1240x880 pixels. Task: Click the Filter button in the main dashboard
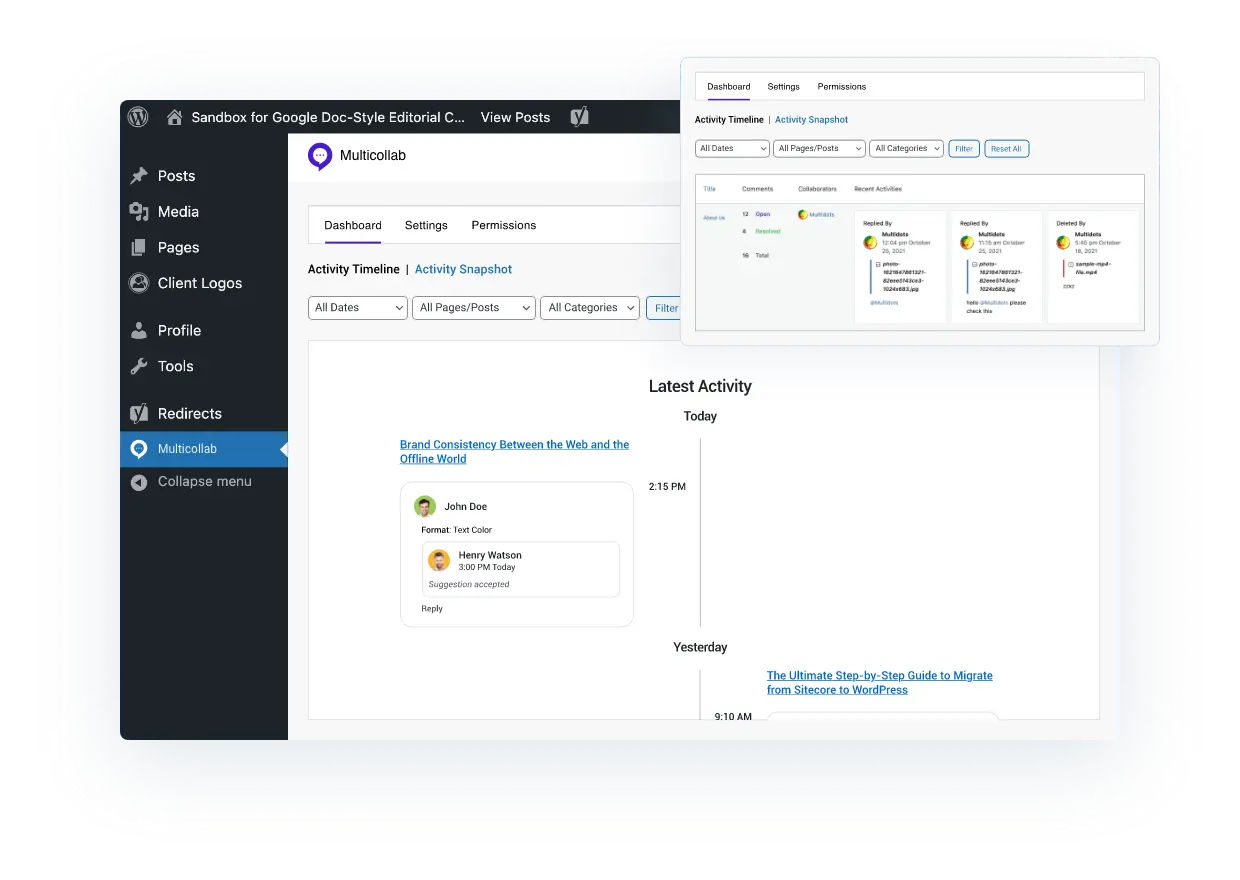(664, 308)
